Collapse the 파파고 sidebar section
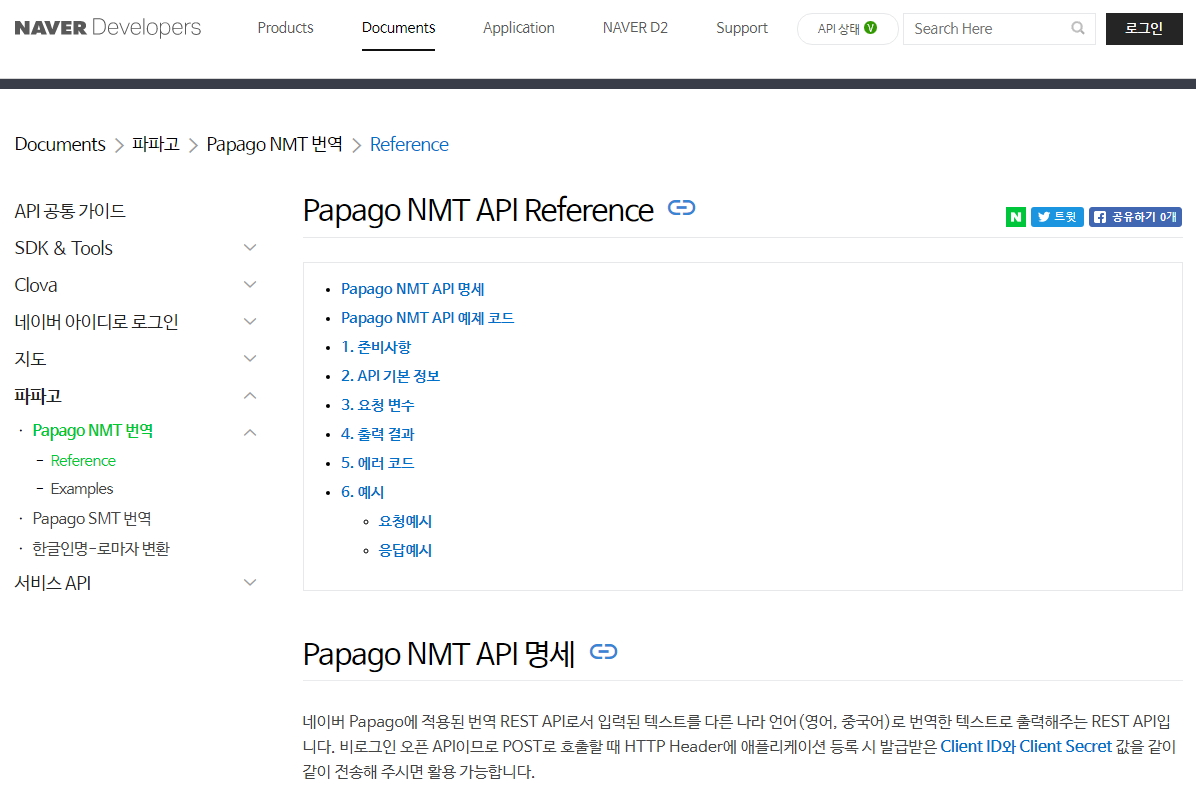Image resolution: width=1196 pixels, height=785 pixels. [249, 396]
